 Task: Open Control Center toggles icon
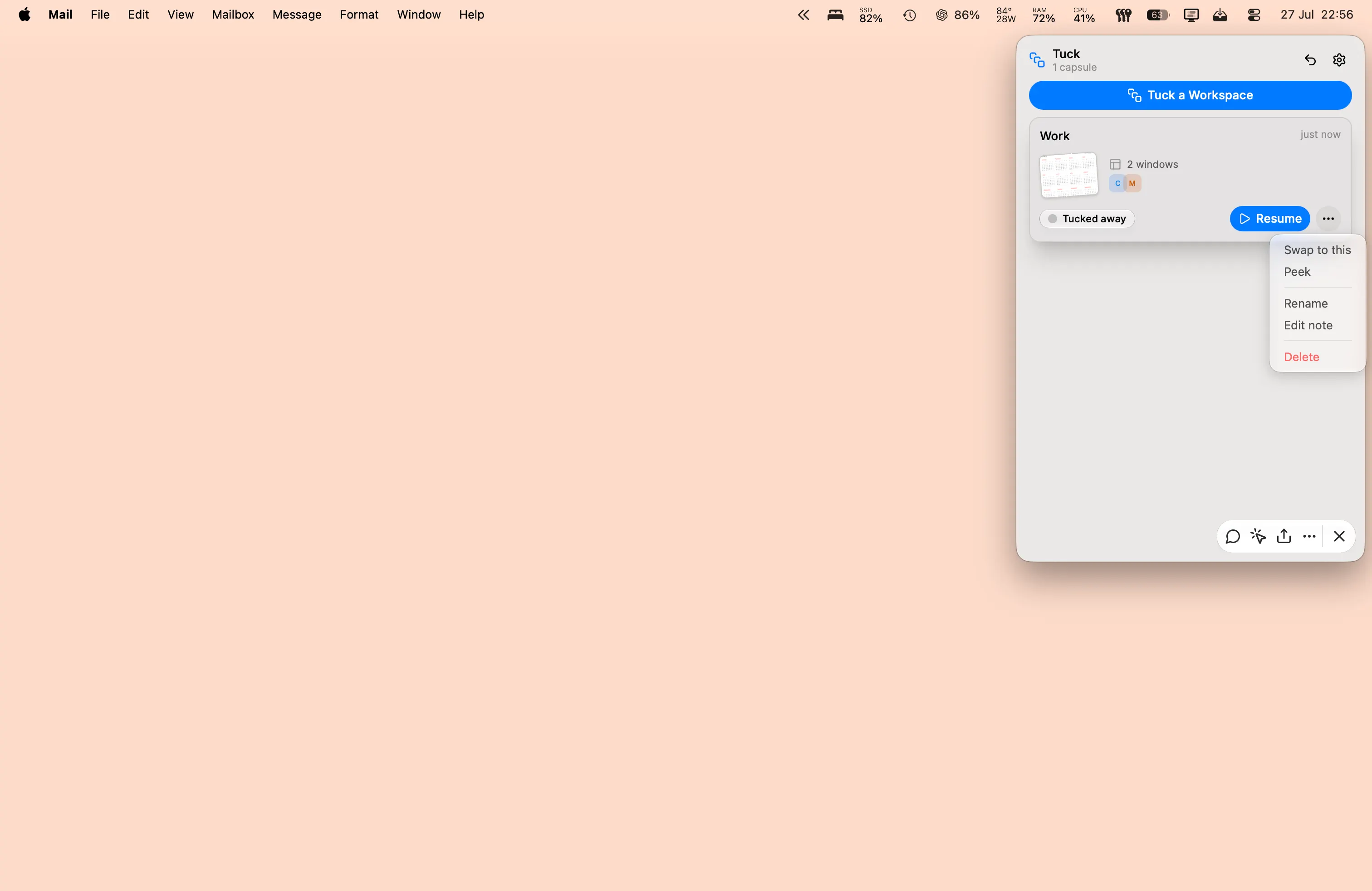click(x=1254, y=15)
